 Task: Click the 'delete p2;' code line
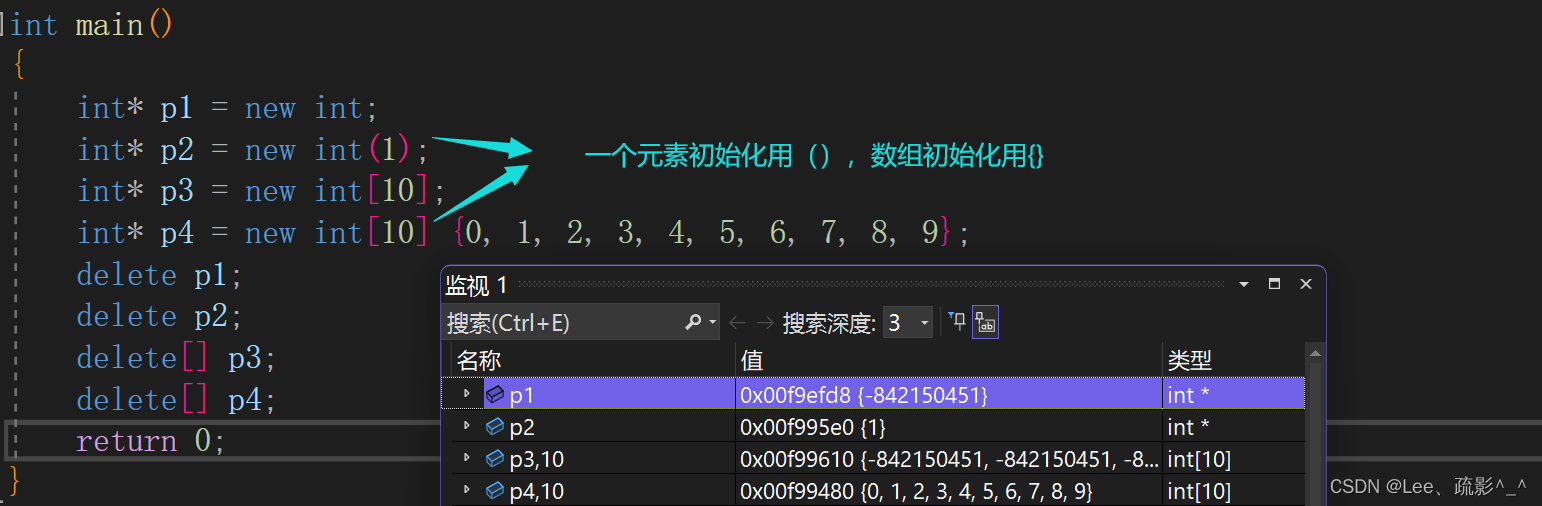click(160, 316)
